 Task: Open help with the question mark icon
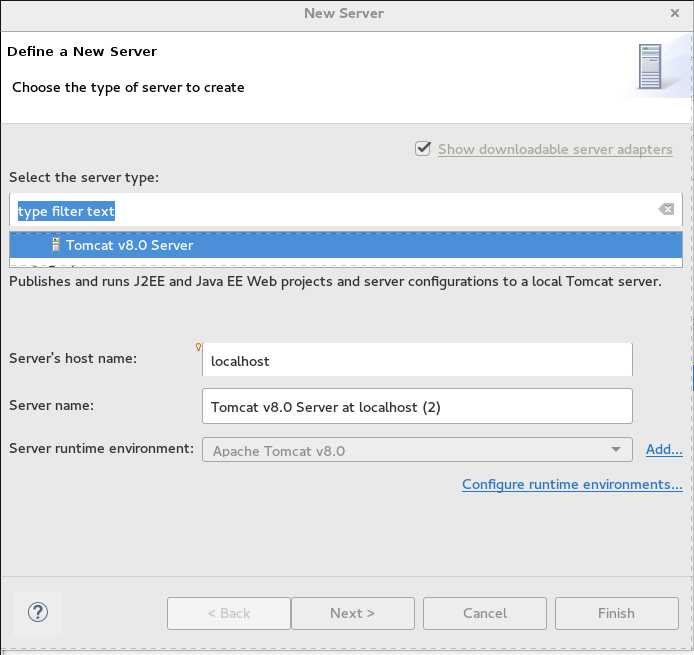point(38,613)
